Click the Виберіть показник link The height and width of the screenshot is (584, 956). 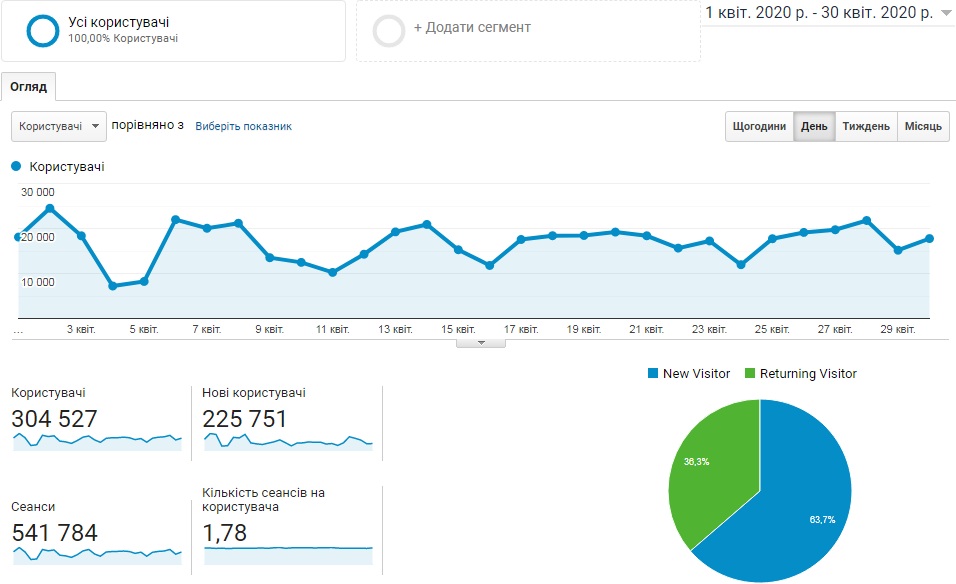243,126
